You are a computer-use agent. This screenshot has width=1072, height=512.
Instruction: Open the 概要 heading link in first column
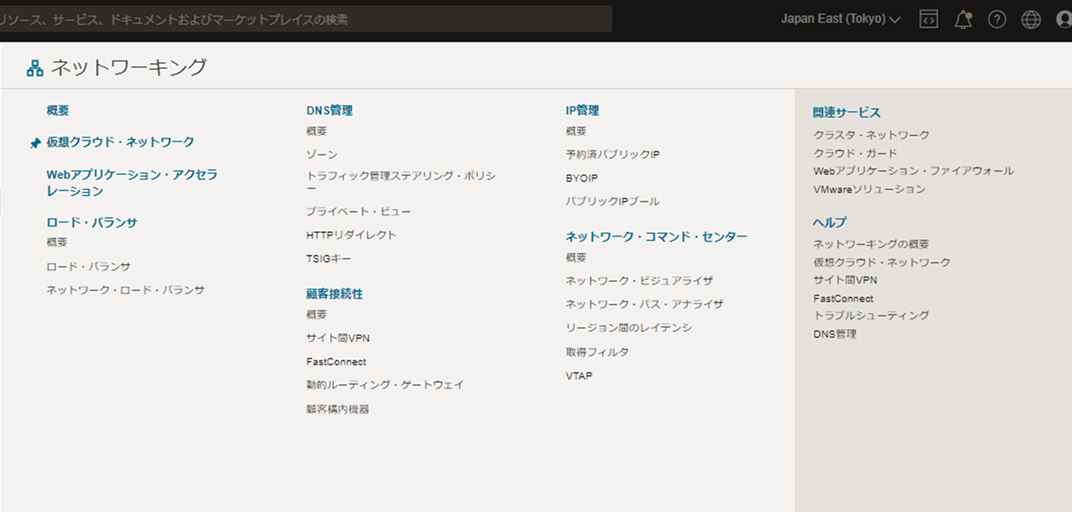(57, 110)
